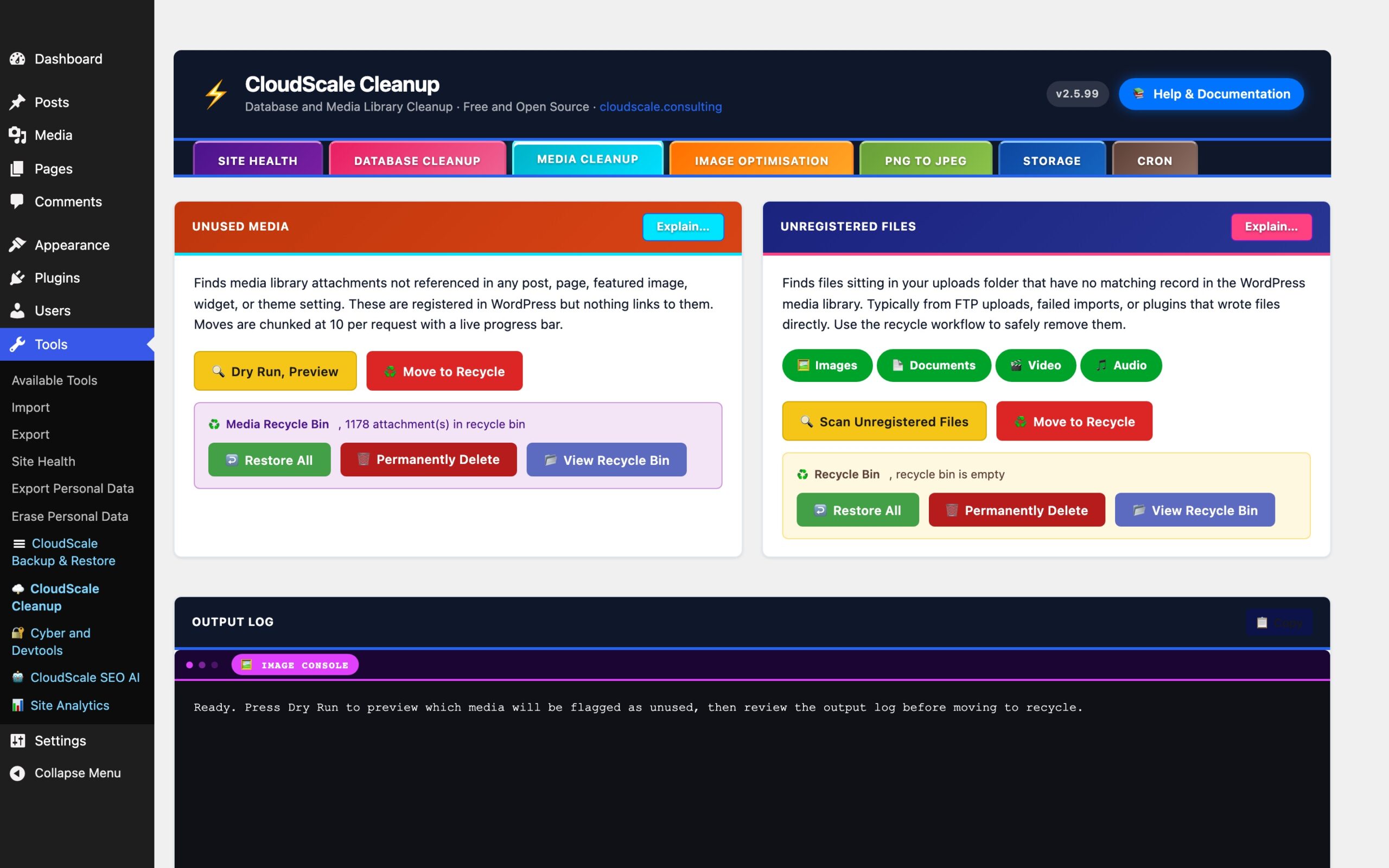The image size is (1389, 868).
Task: Open Pages using its stacked-pages icon
Action: tap(17, 168)
